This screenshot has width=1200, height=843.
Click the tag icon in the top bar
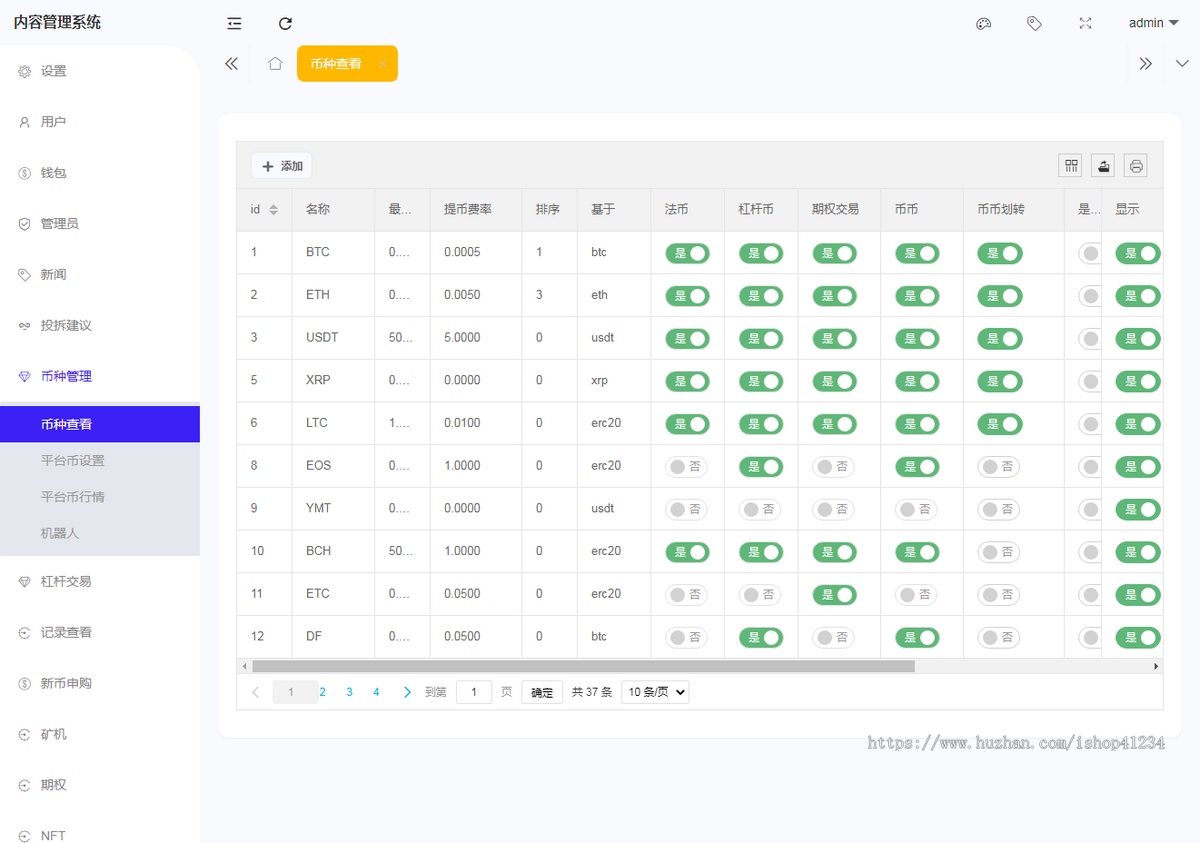pos(1034,23)
